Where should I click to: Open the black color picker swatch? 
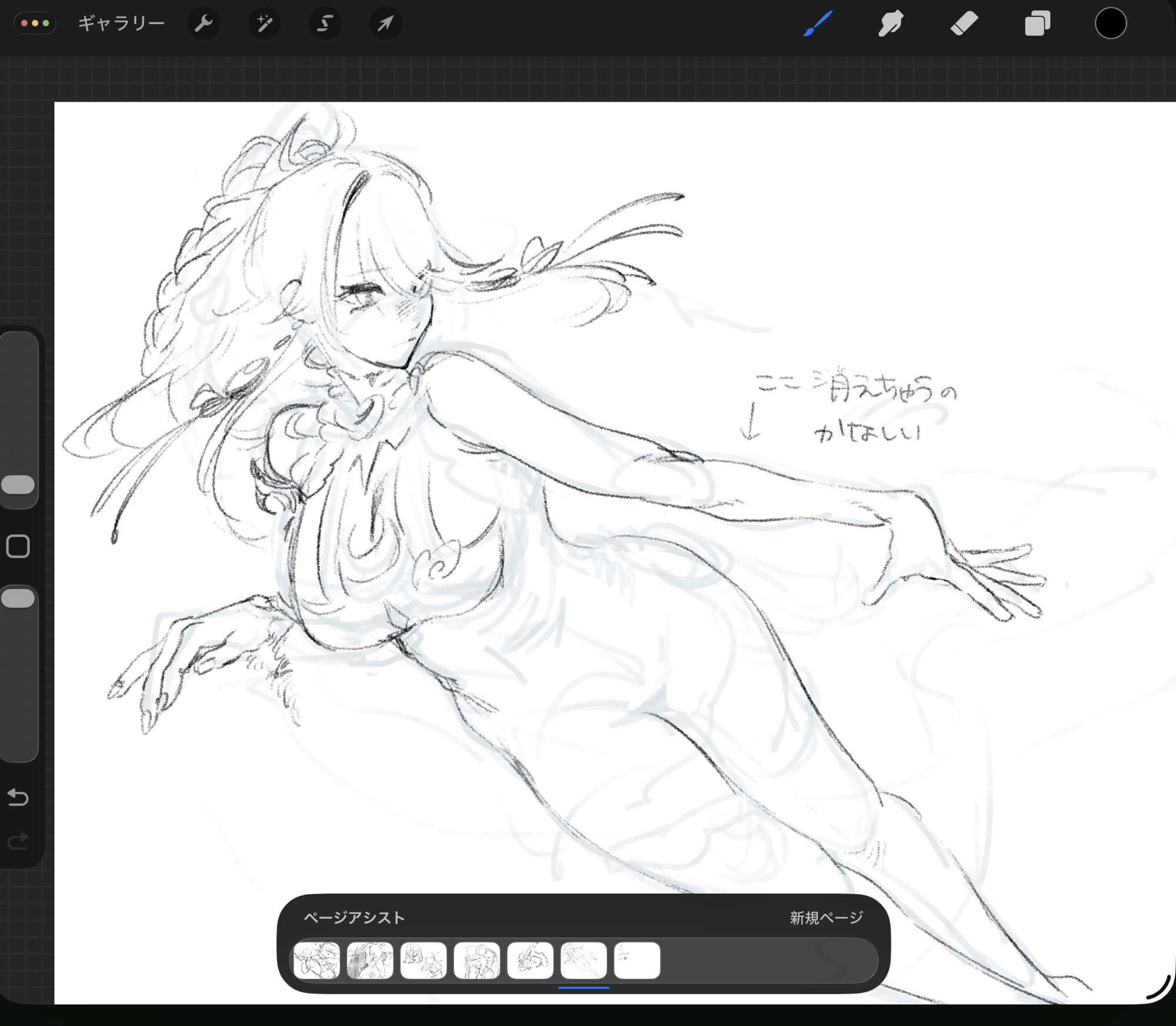click(1110, 24)
